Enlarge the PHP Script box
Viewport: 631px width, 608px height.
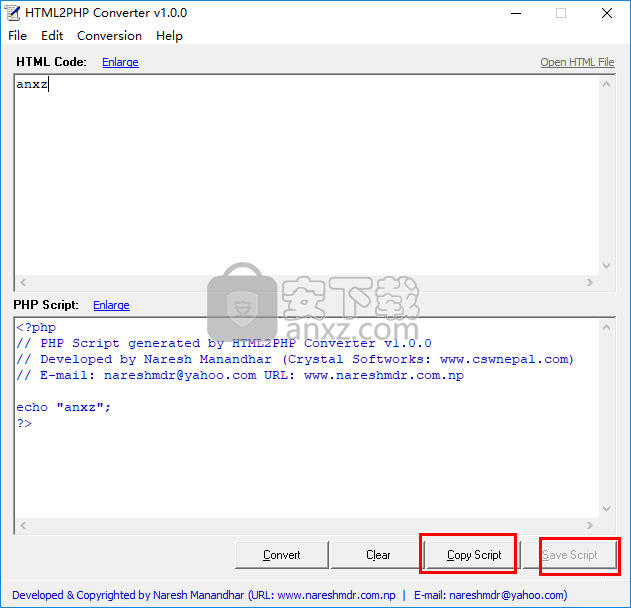[x=111, y=305]
